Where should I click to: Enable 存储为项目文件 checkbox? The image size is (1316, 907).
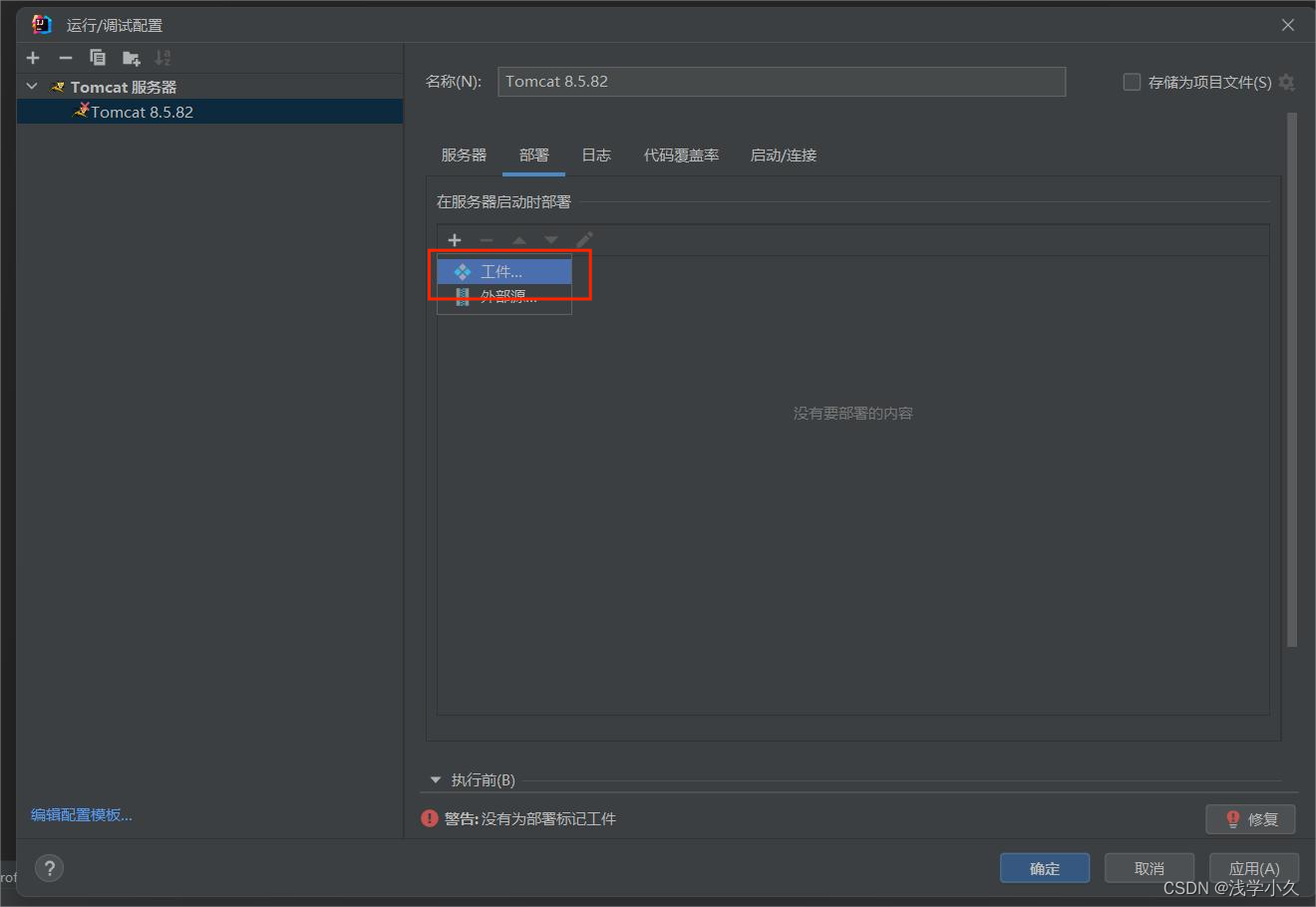click(1132, 82)
